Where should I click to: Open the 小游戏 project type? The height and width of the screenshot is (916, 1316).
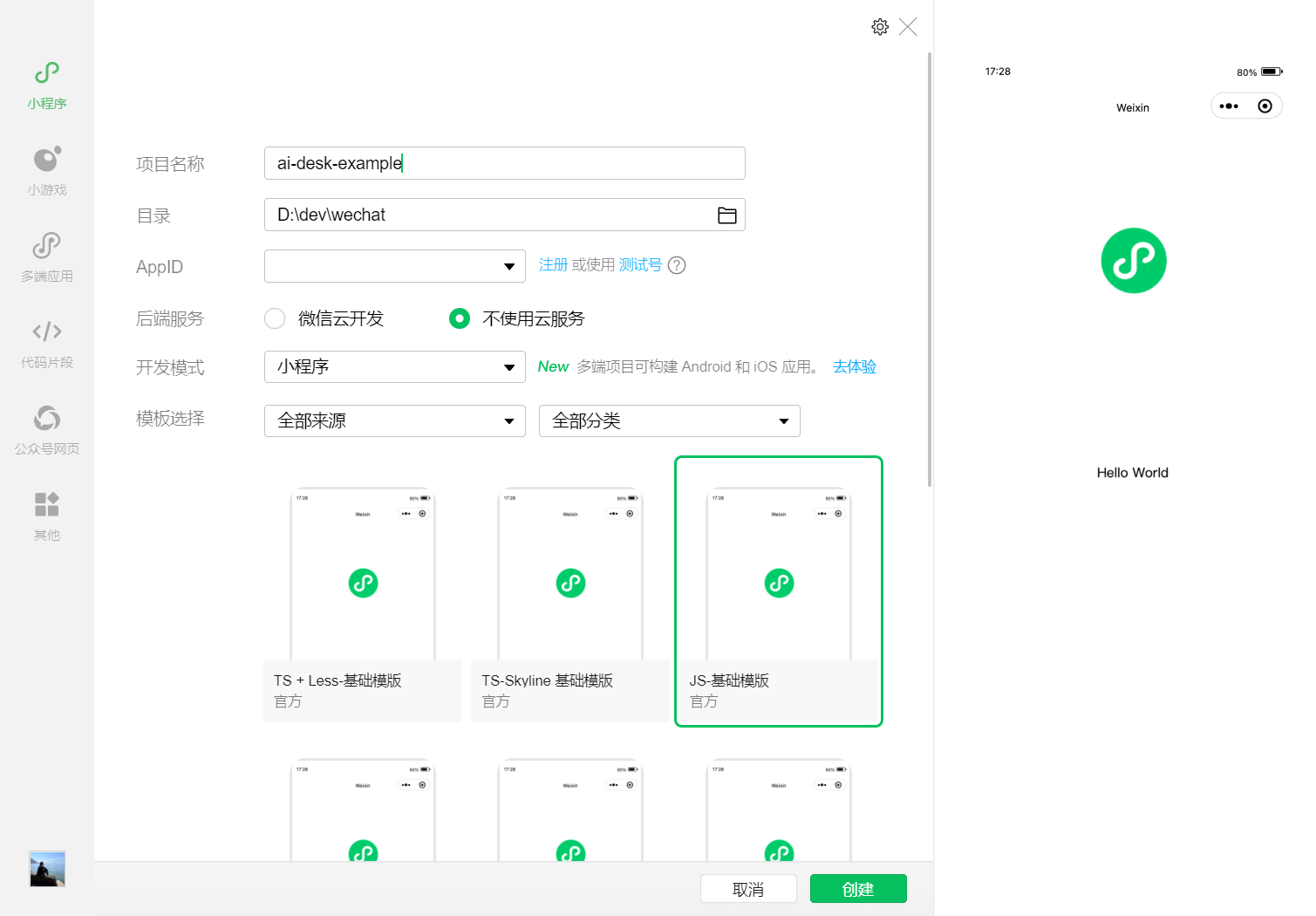pos(47,172)
